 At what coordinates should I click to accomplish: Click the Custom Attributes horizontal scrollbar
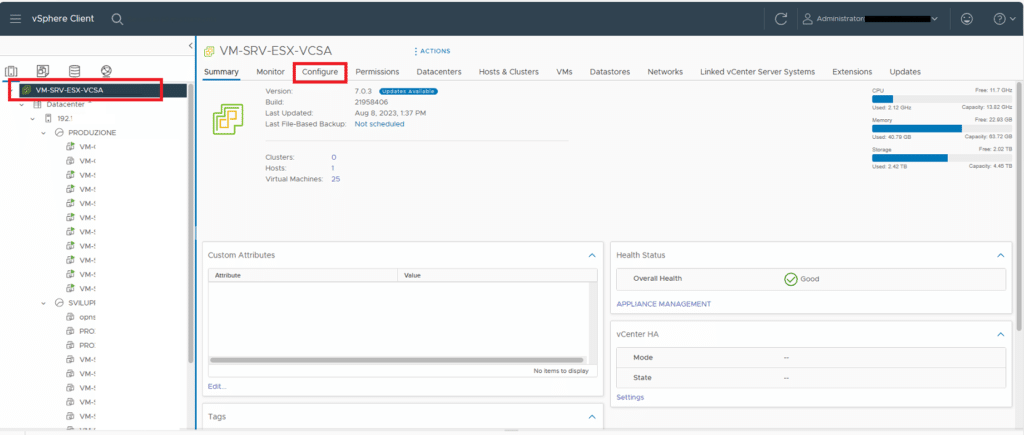click(396, 360)
